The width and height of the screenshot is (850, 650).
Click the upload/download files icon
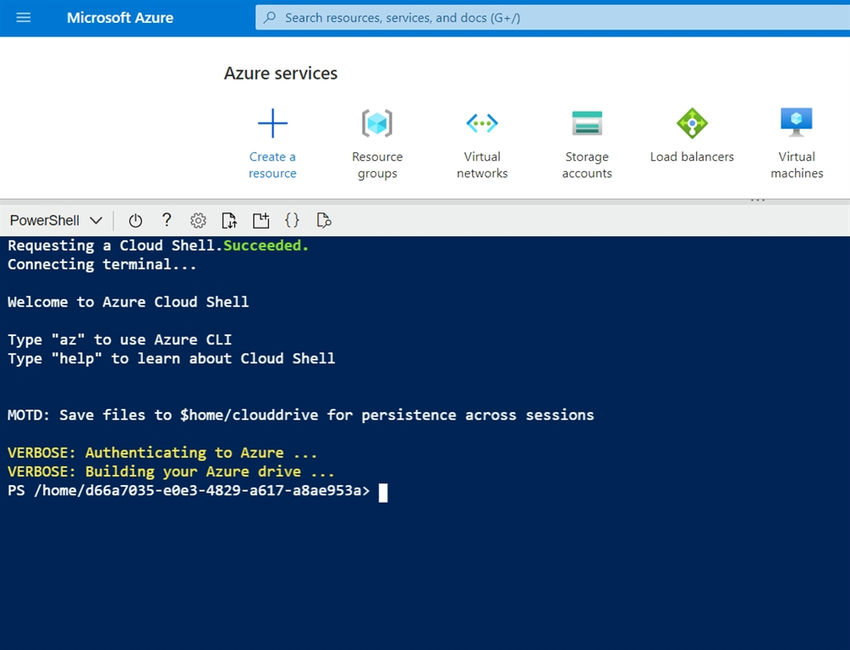229,220
